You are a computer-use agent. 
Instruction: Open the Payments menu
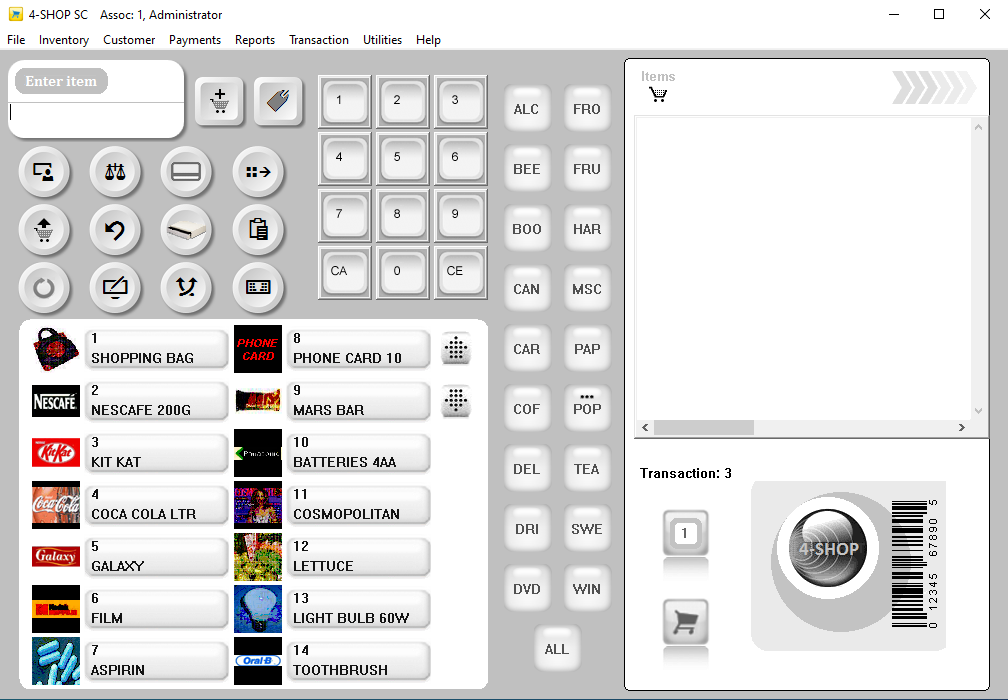[x=195, y=40]
